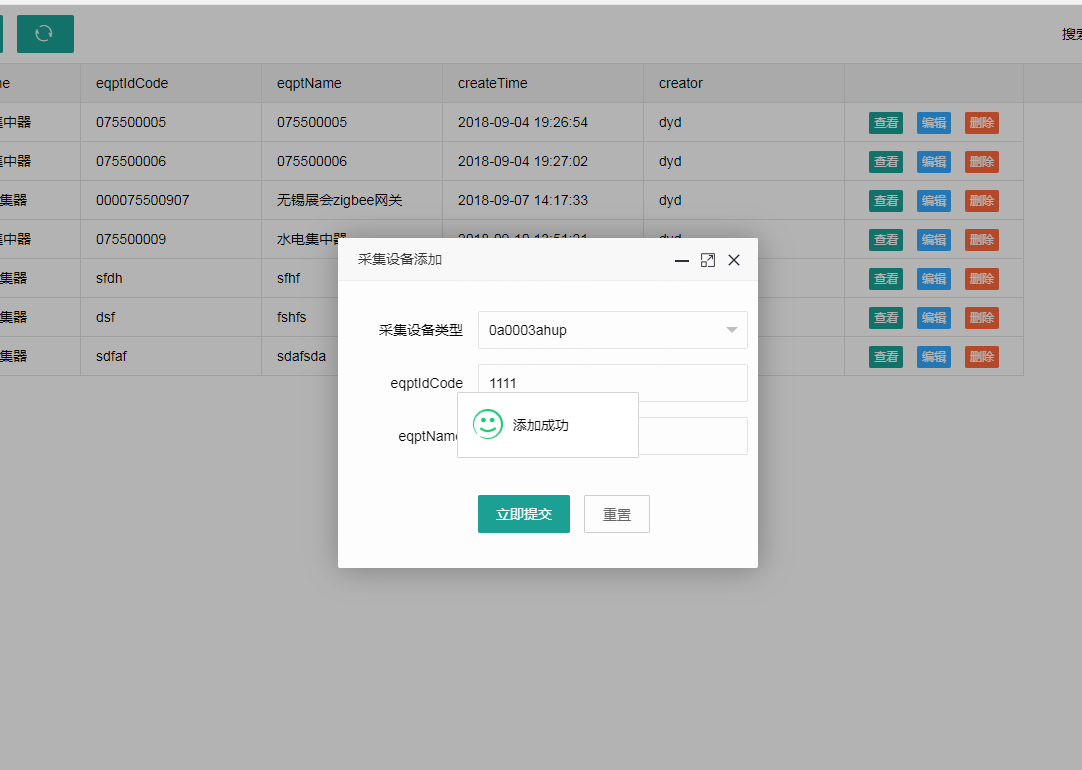
Task: View row 075500006 with 查看
Action: 885,161
